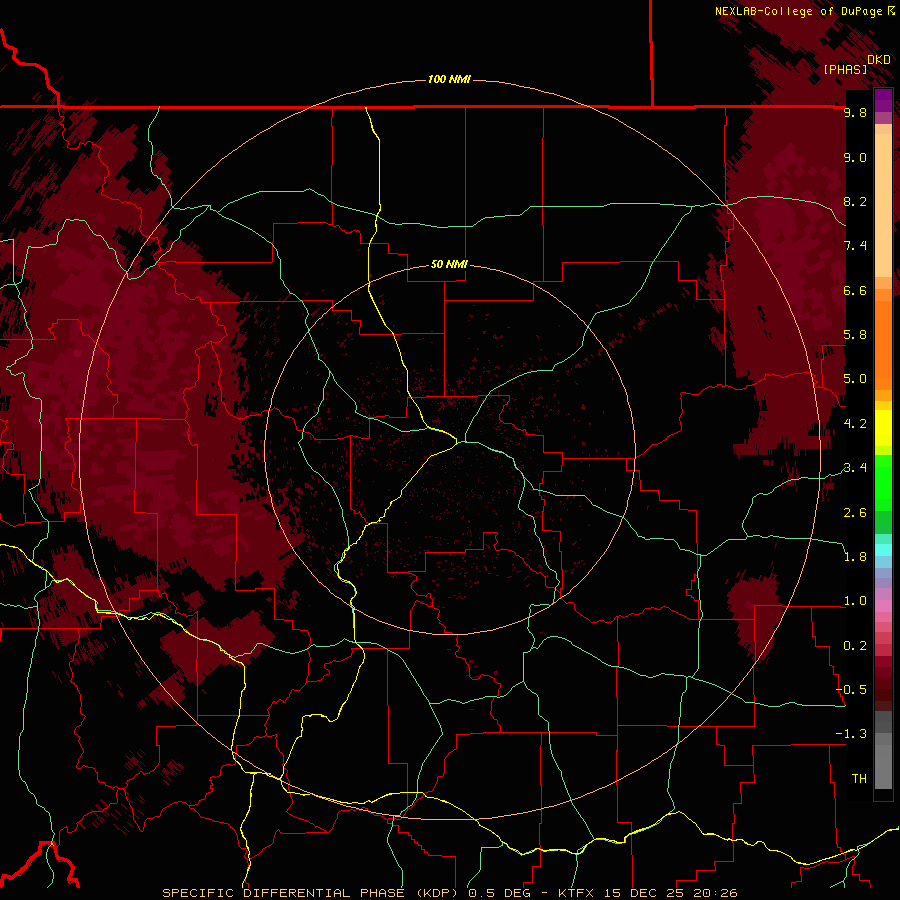
Task: Select the 4.2 value on the color scale
Action: pyautogui.click(x=855, y=424)
